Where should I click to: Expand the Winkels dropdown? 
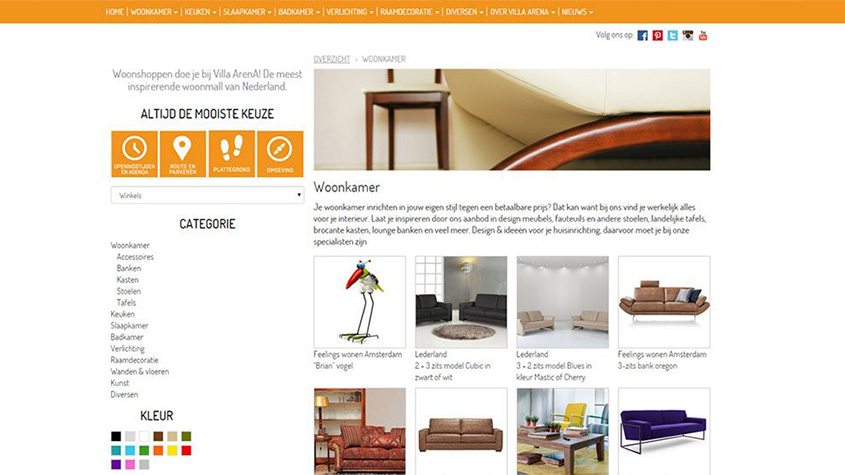click(x=207, y=195)
